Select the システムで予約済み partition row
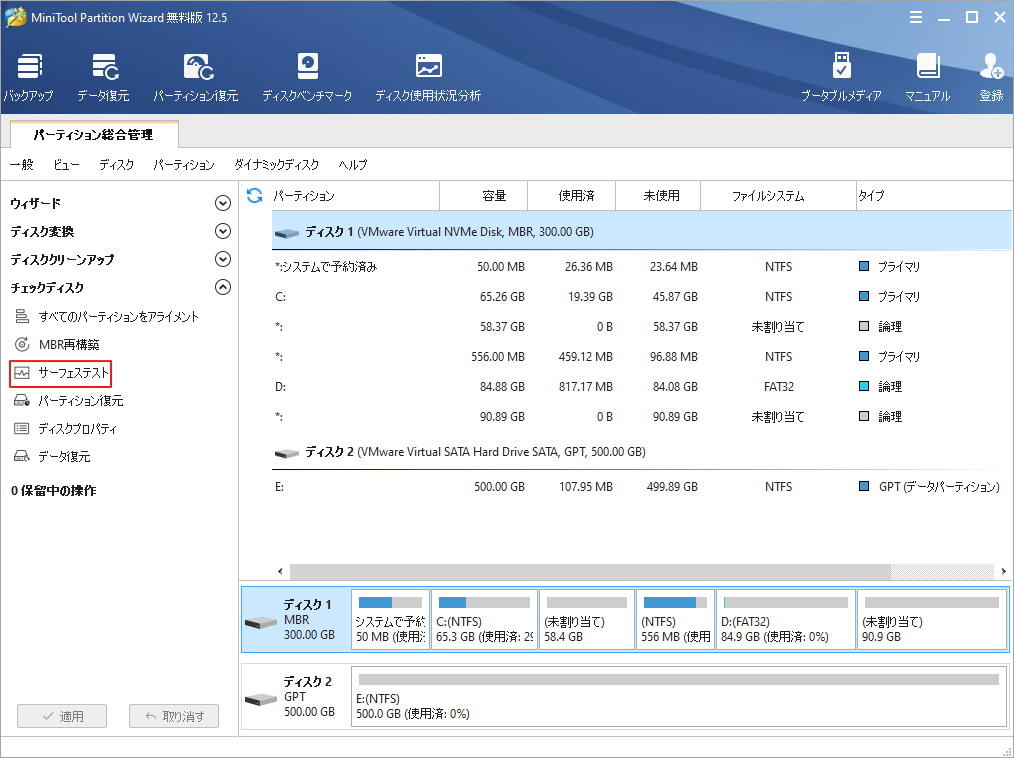 point(642,266)
